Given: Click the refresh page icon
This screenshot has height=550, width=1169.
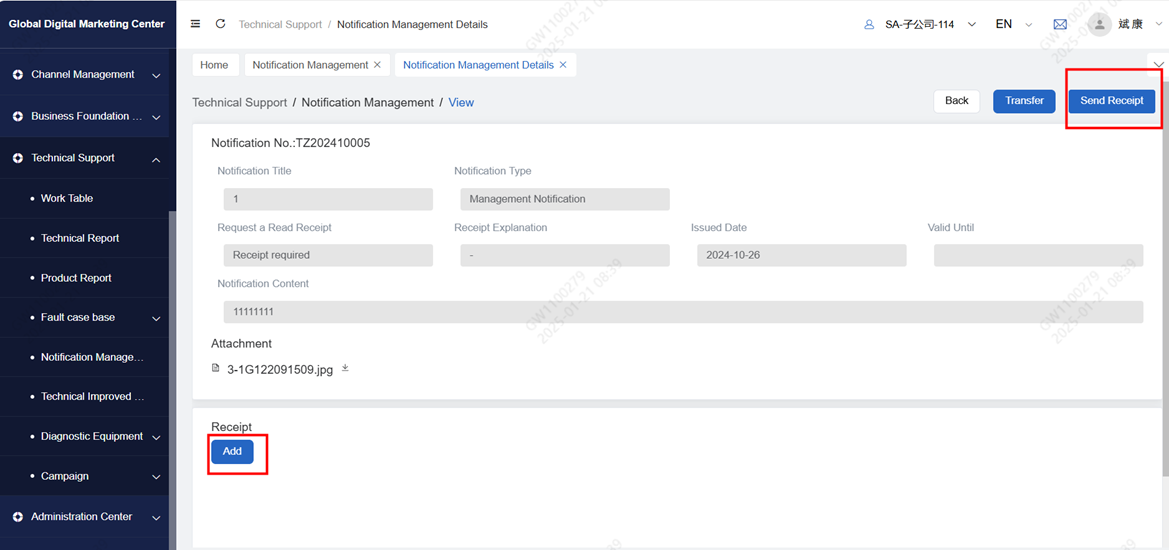Looking at the screenshot, I should [x=220, y=24].
